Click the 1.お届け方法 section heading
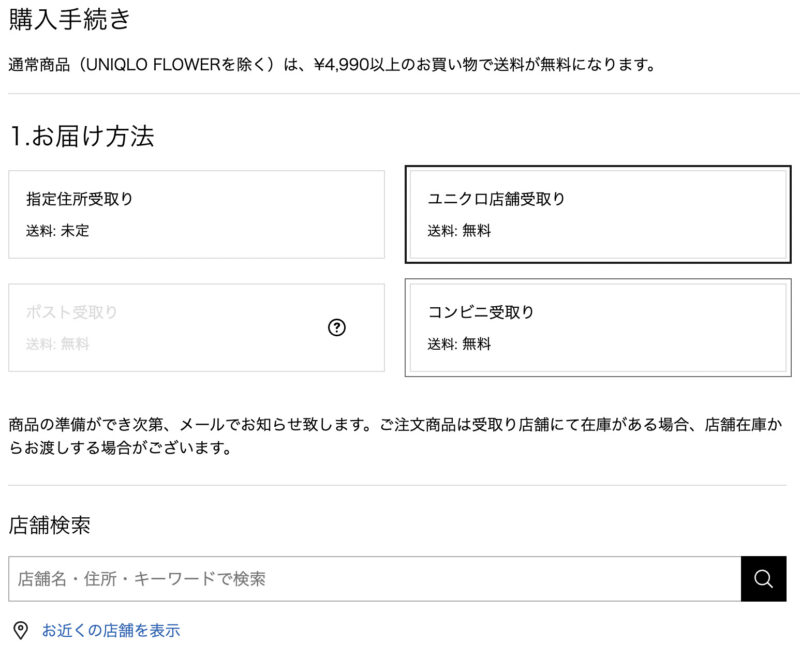 coord(82,136)
